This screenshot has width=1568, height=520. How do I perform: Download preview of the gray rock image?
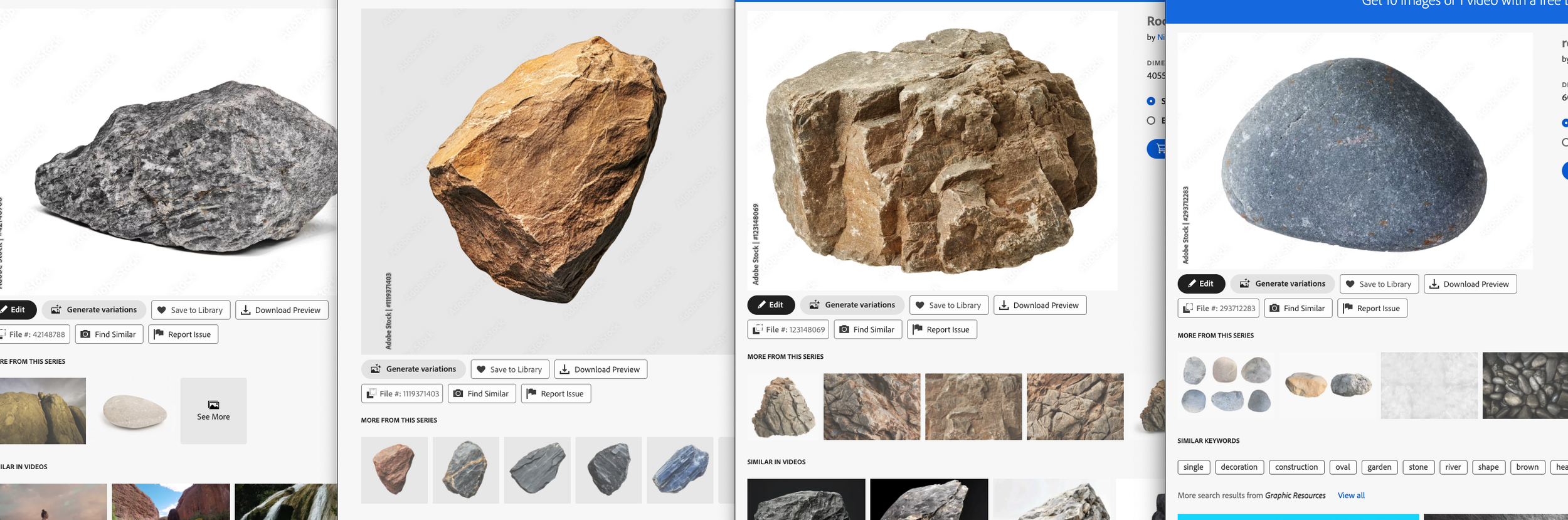tap(282, 310)
